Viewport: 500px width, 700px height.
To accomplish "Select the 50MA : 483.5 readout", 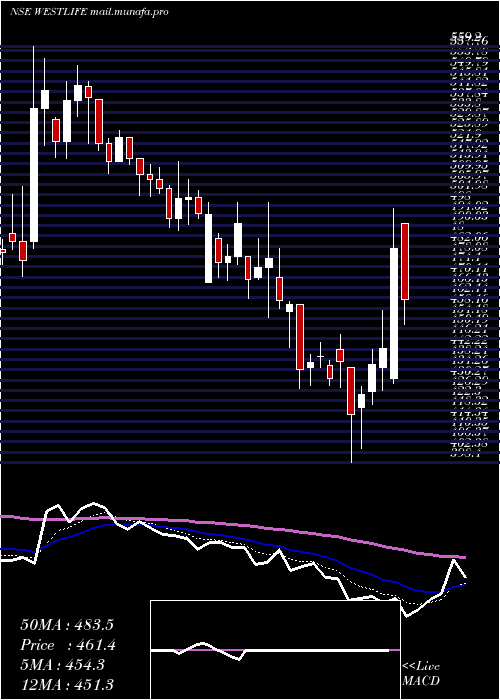I will 67,625.
